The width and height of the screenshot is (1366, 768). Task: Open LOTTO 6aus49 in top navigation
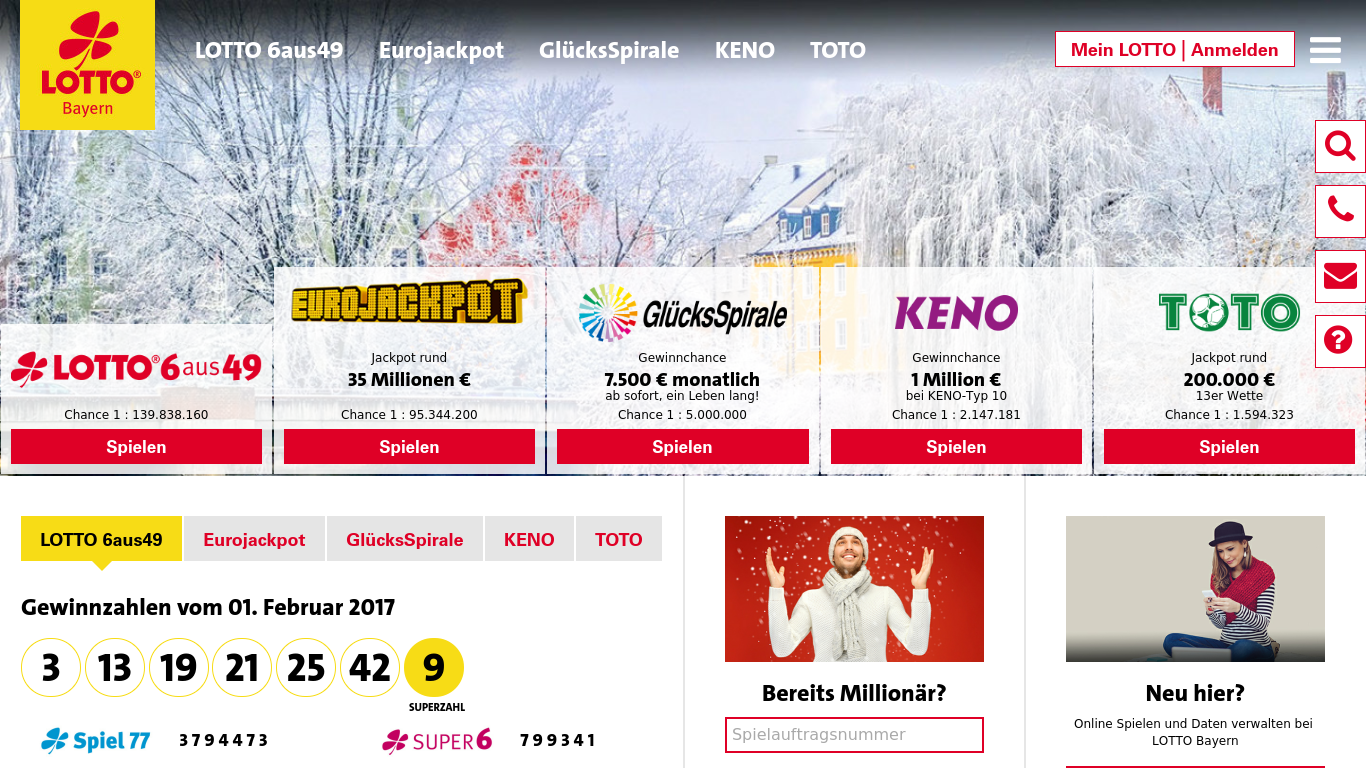click(269, 50)
